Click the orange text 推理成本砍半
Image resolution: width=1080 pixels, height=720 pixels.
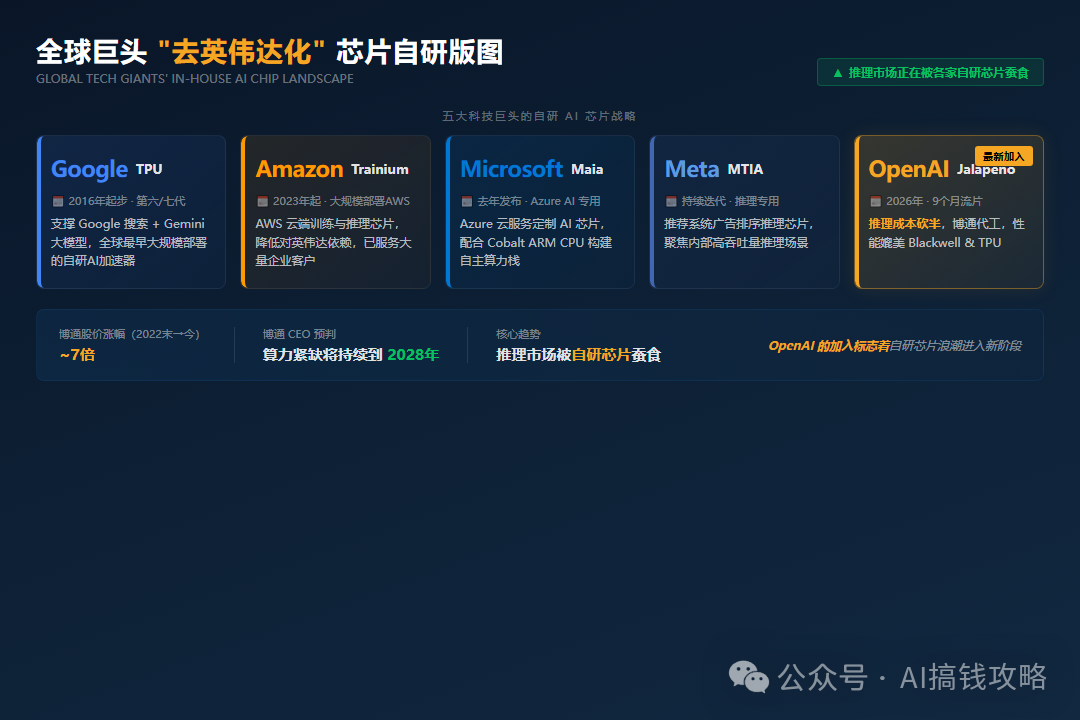click(904, 224)
